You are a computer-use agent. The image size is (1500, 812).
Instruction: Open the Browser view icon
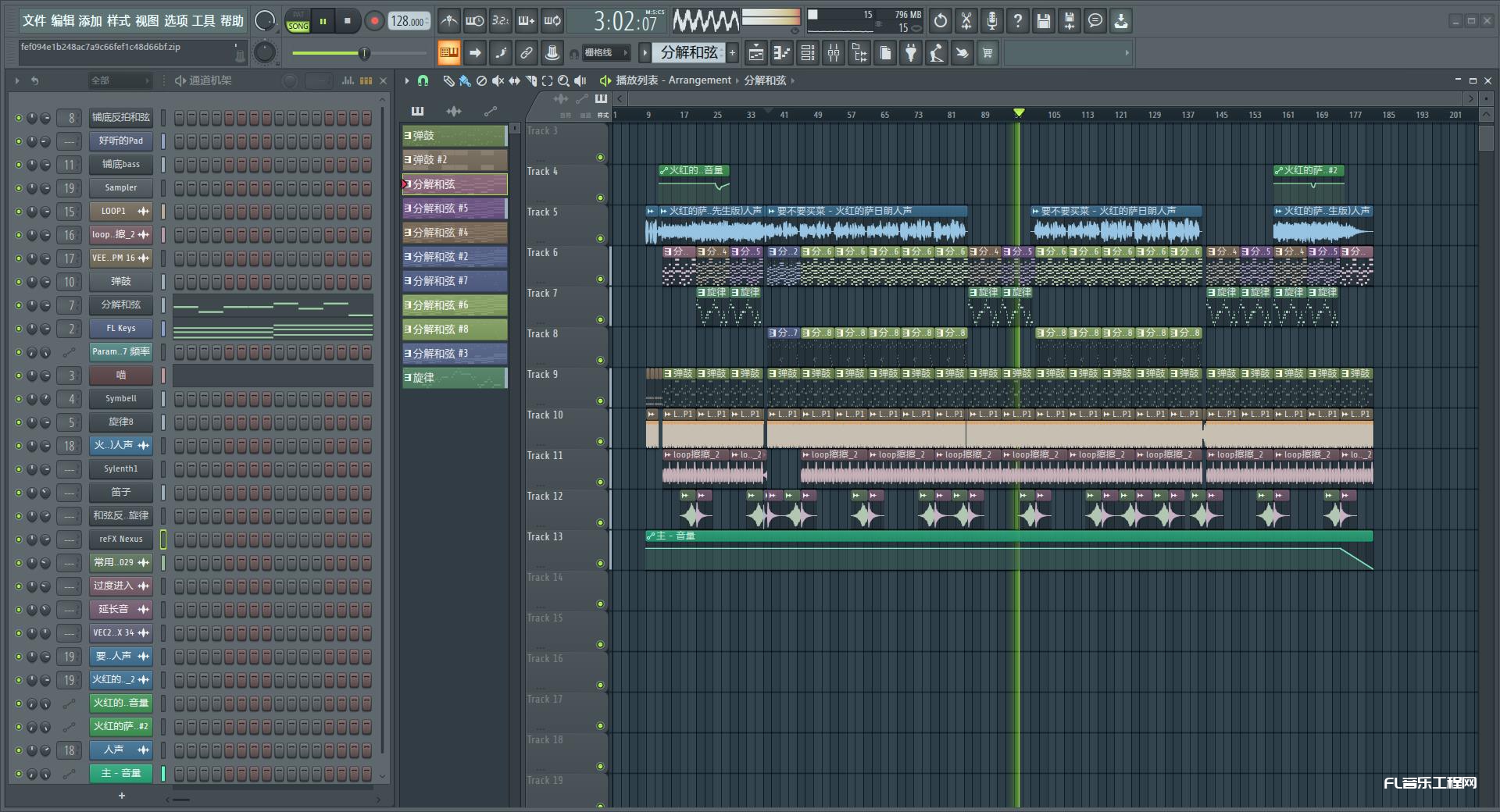pyautogui.click(x=859, y=53)
